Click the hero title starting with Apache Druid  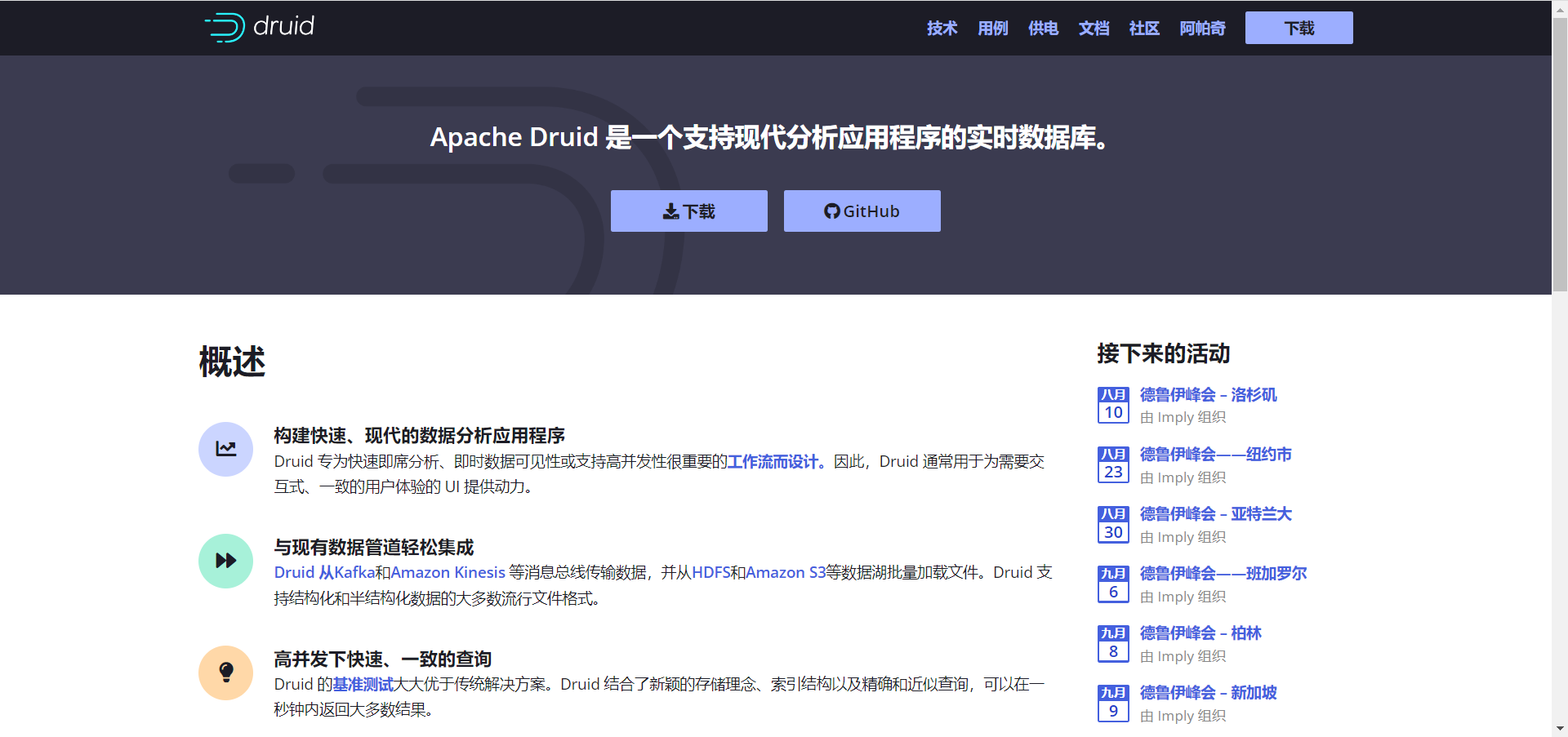point(769,137)
